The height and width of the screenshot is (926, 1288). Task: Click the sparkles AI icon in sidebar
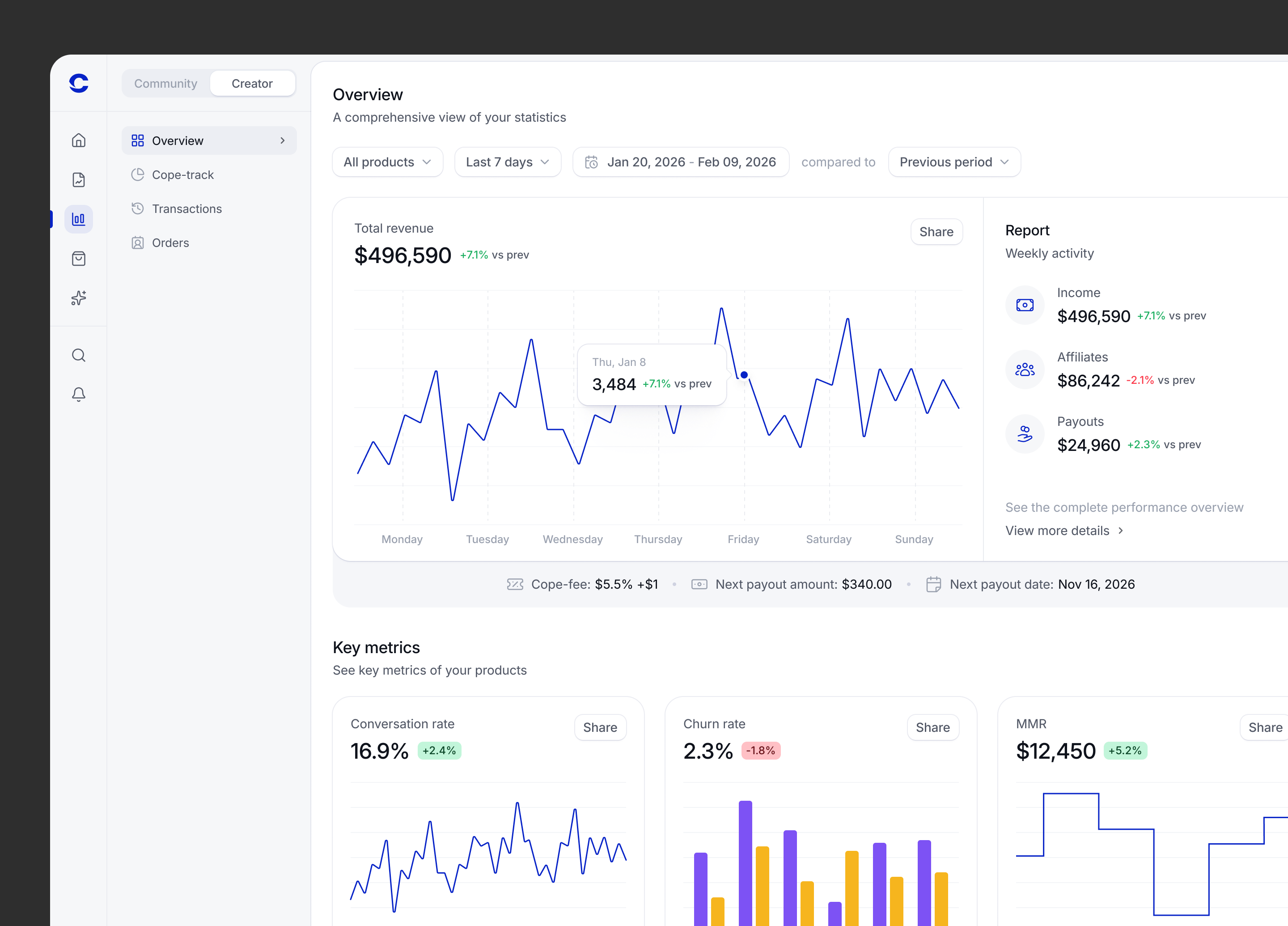click(78, 298)
